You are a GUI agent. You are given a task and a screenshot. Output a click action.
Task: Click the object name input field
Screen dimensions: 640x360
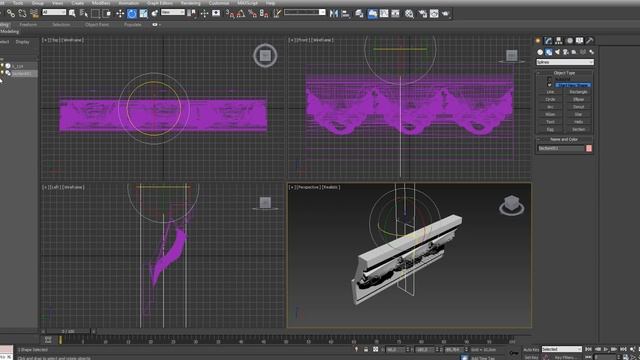(561, 149)
